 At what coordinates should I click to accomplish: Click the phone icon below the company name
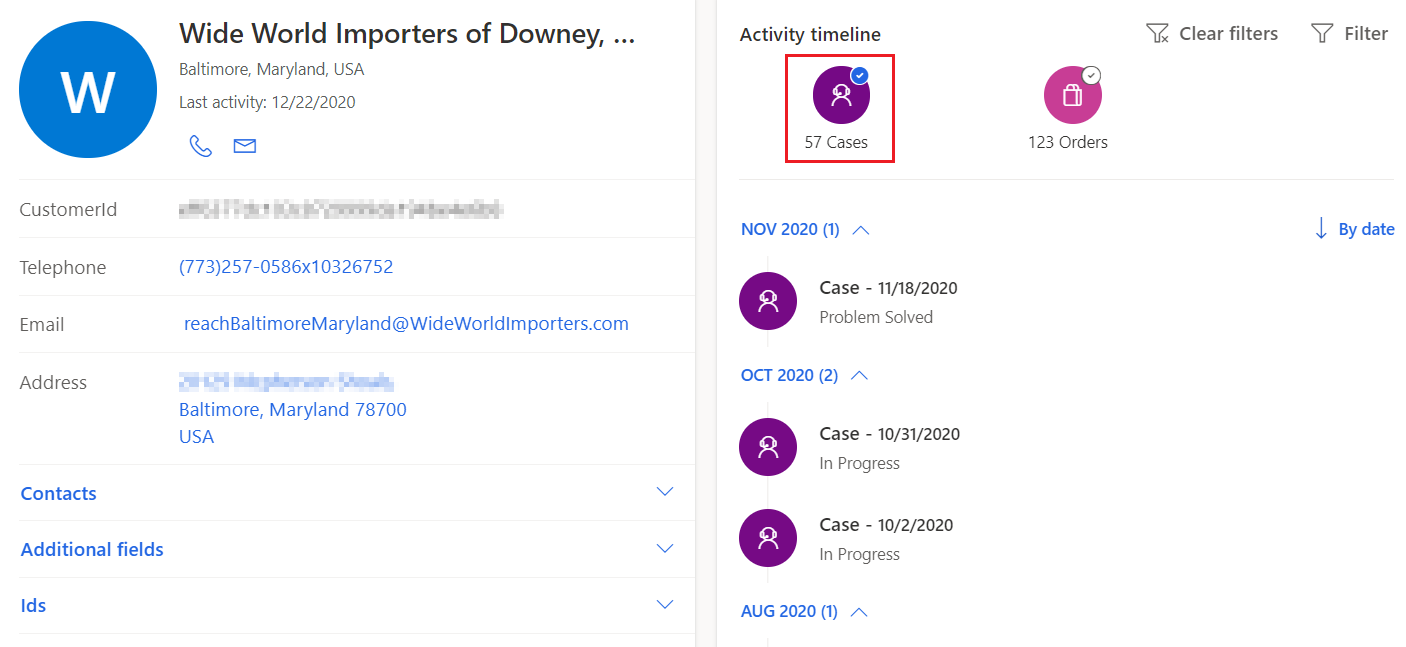(200, 145)
